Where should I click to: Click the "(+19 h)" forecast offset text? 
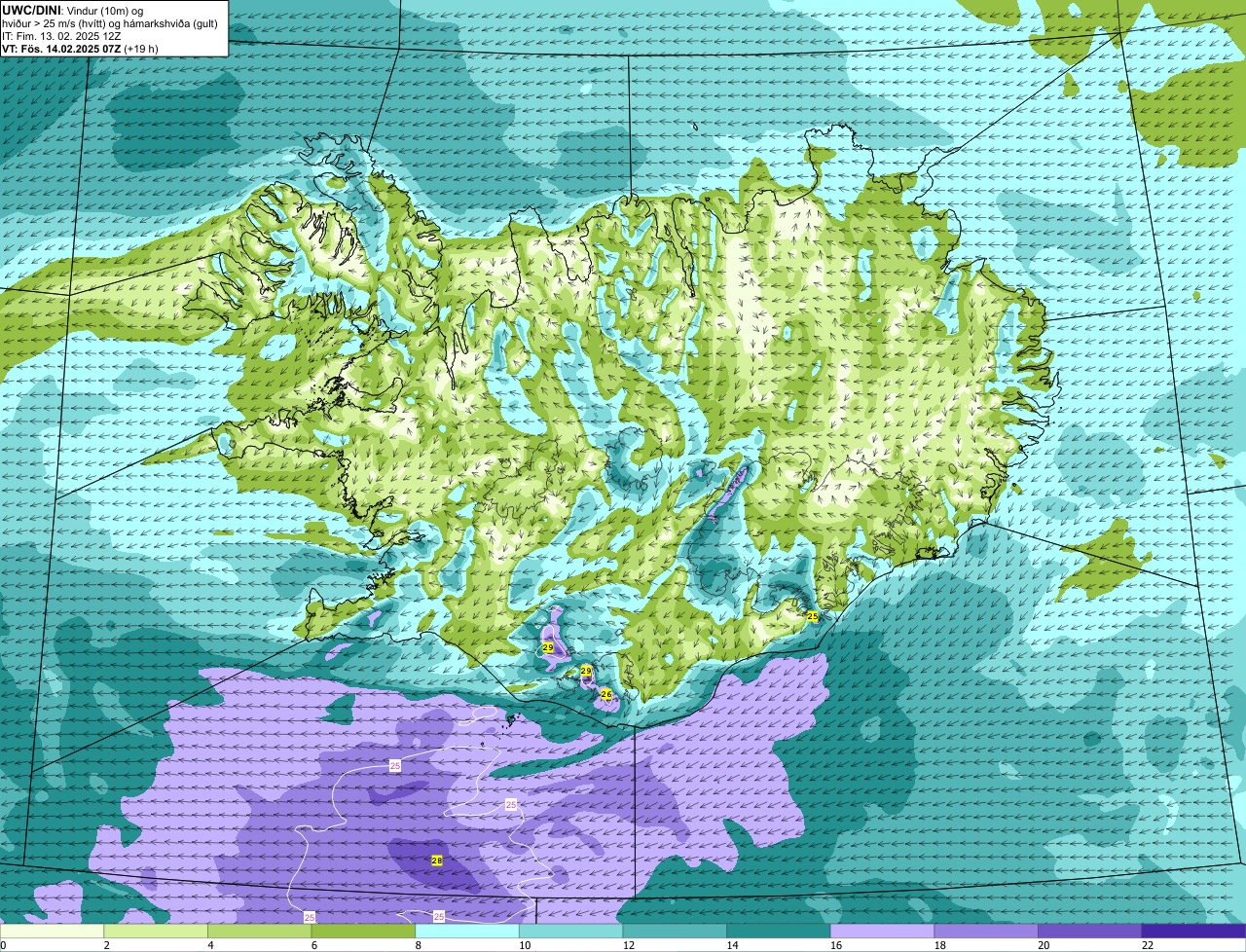point(141,49)
